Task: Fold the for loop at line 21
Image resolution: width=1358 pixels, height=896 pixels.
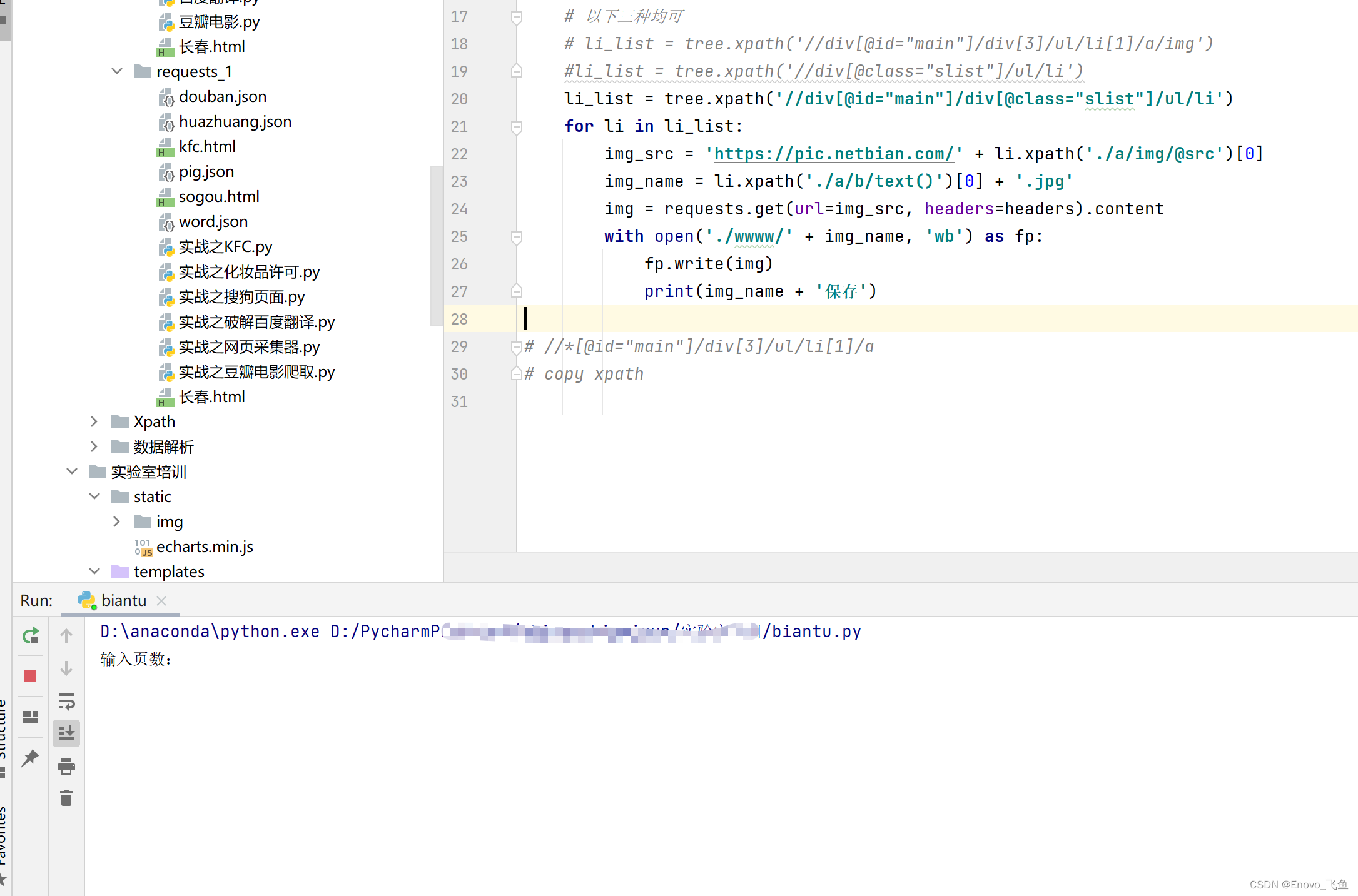Action: (517, 127)
